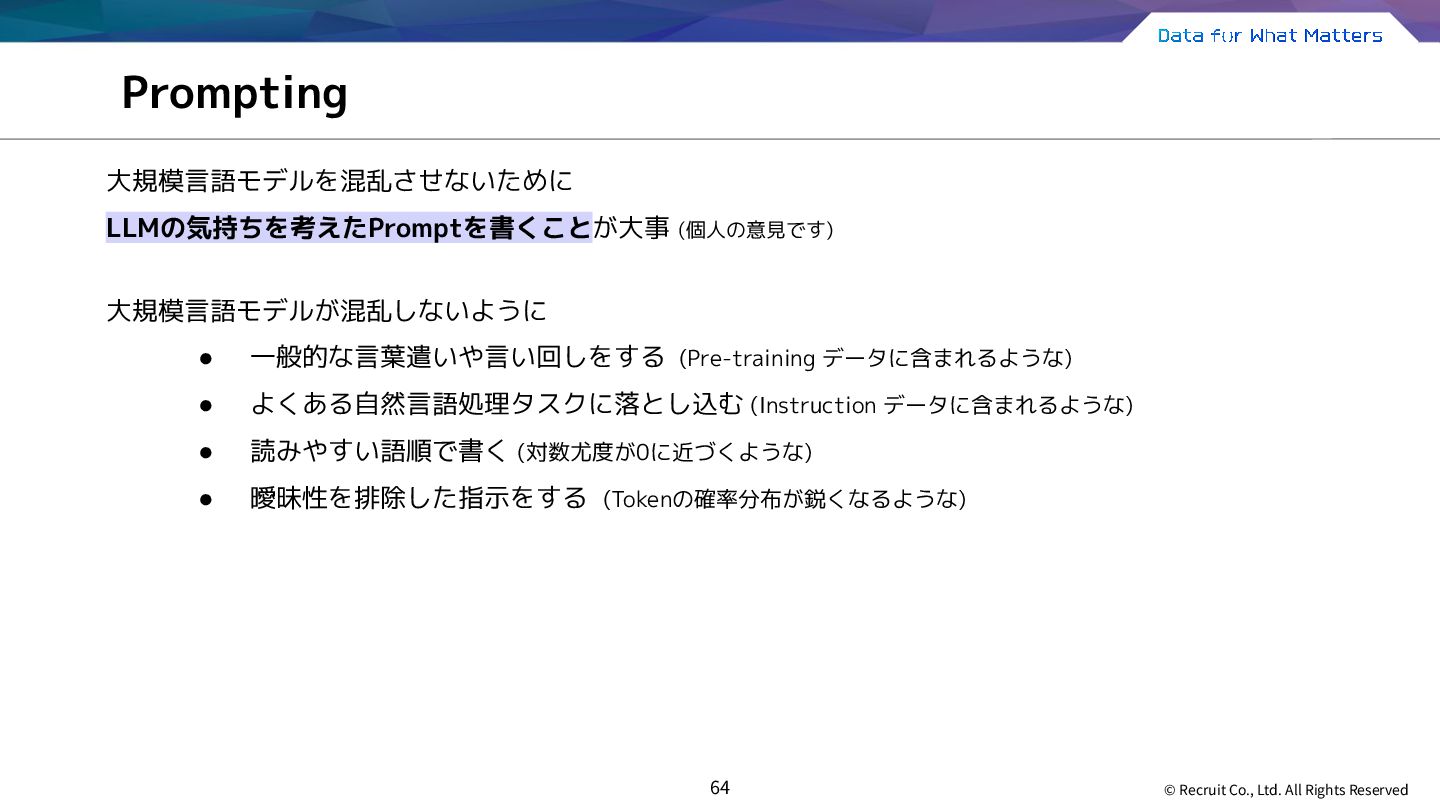Click "(Tokenの確率分布が鋭くなるような)"

785,499
